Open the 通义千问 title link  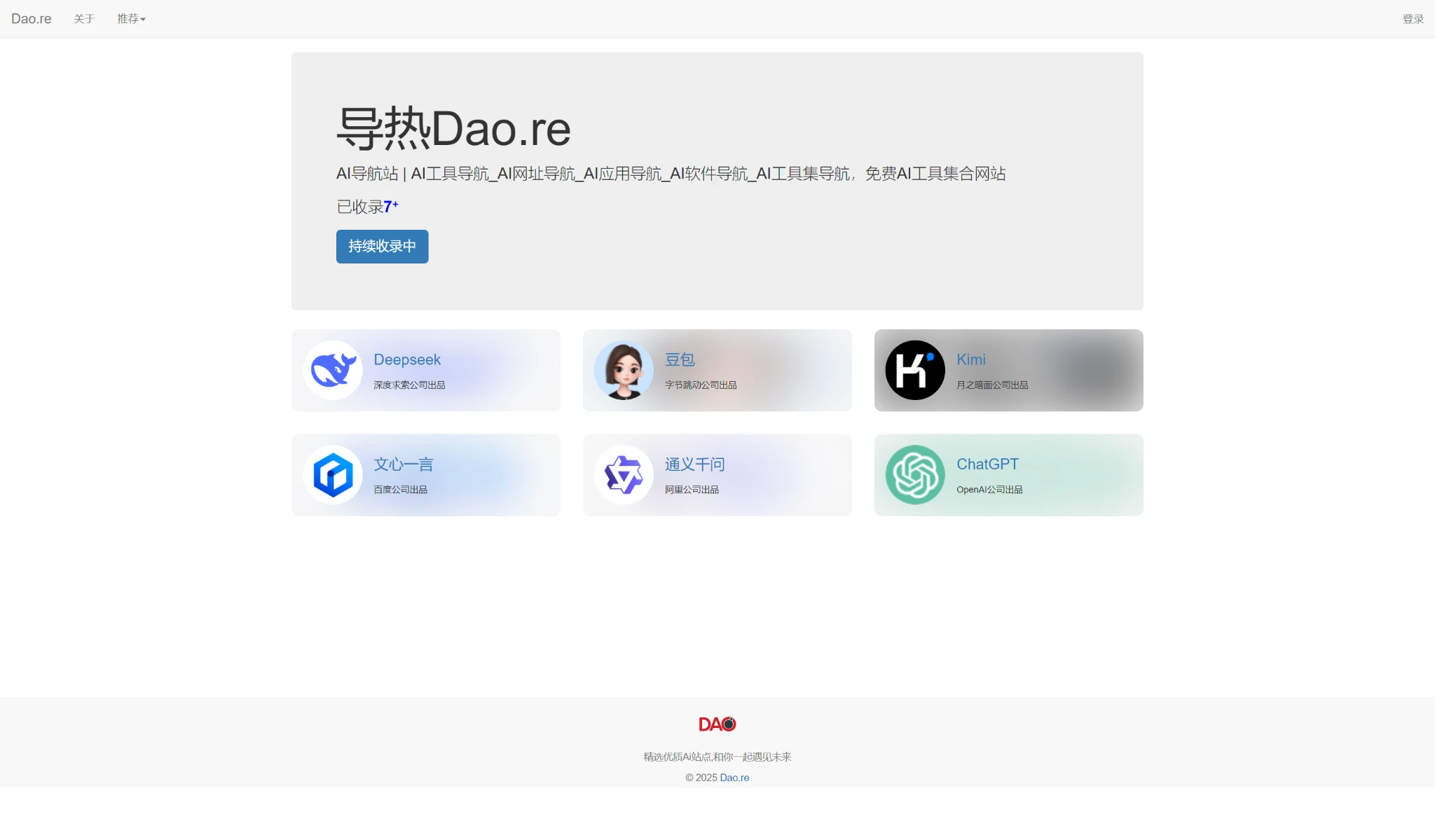[694, 464]
